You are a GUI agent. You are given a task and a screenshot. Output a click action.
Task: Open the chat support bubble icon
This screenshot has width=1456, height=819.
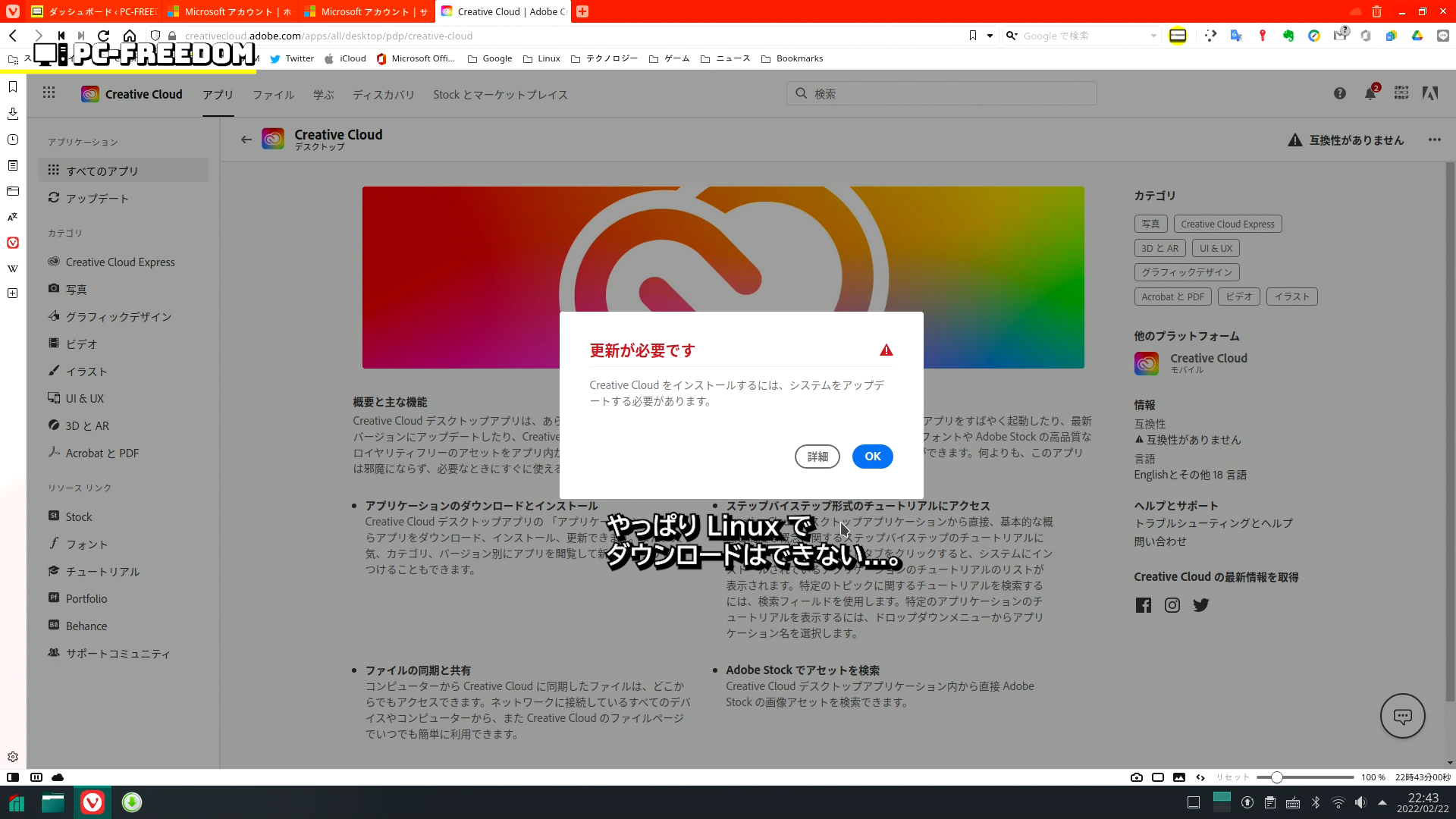point(1402,716)
